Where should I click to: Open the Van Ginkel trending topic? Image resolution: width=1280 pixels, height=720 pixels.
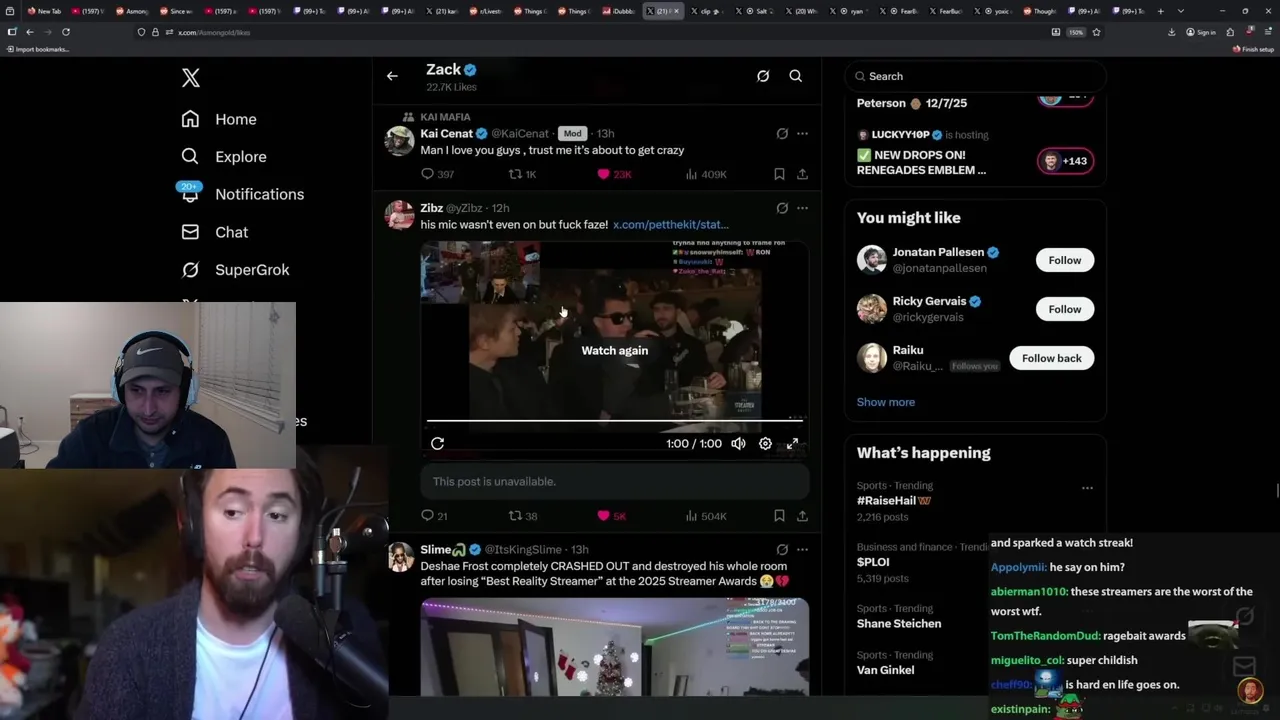pyautogui.click(x=885, y=670)
